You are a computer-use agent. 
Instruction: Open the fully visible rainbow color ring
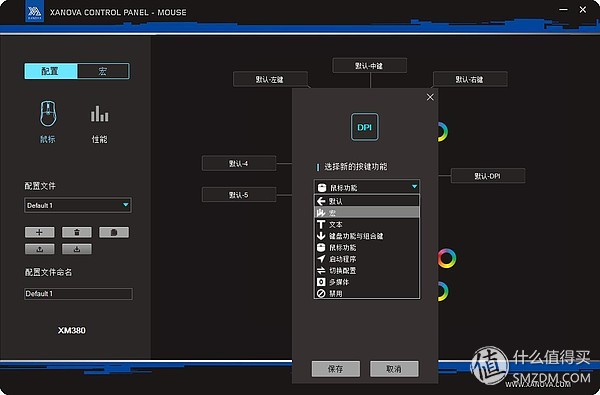coord(447,258)
